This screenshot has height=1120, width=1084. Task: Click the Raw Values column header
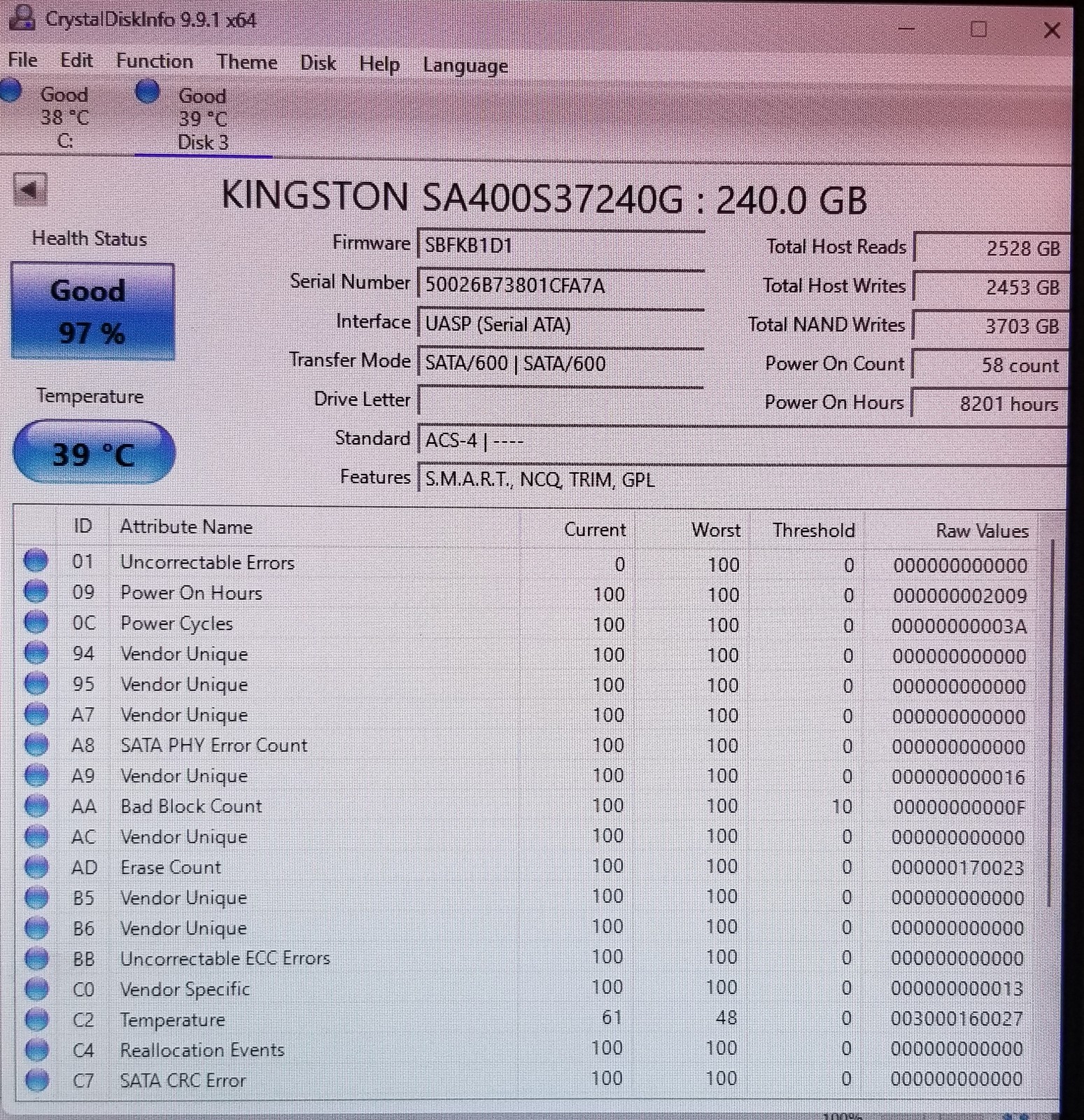(x=952, y=531)
